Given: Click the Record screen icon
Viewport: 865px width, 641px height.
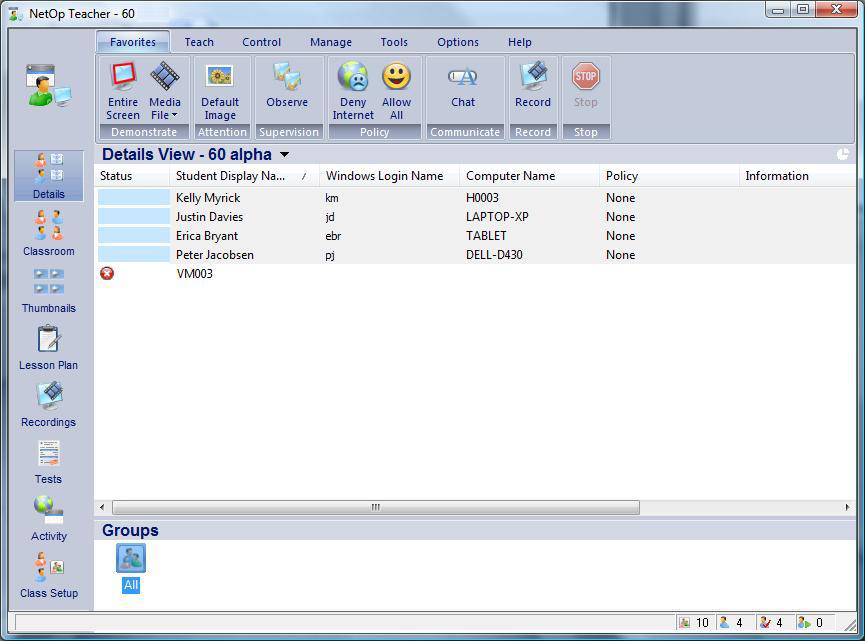Looking at the screenshot, I should [x=533, y=76].
